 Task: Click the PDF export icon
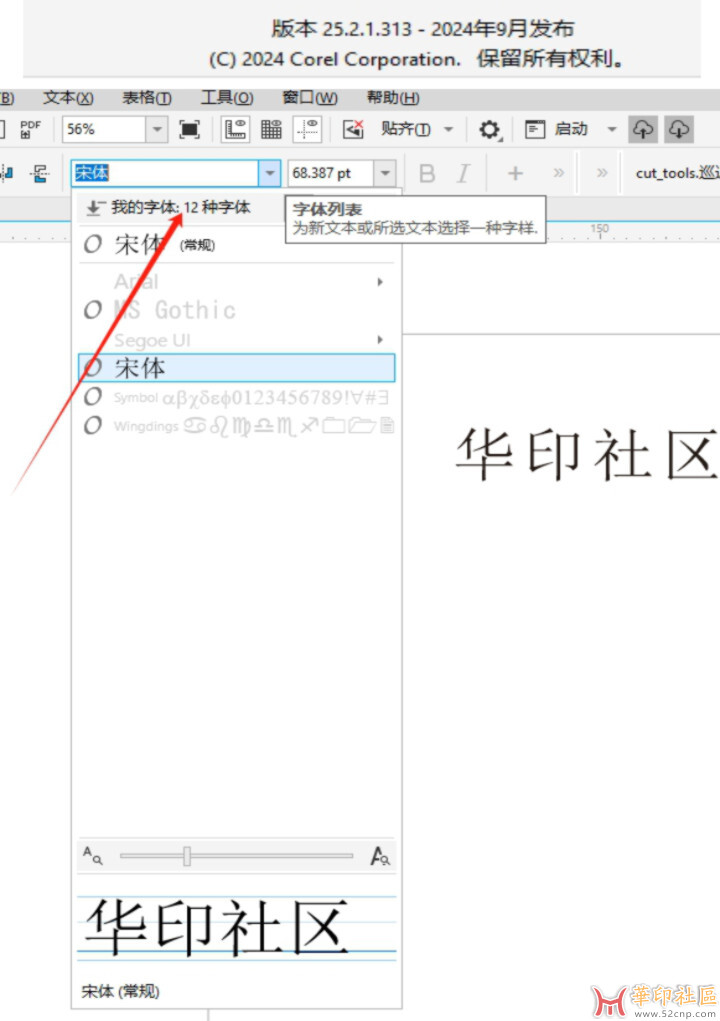(x=30, y=129)
